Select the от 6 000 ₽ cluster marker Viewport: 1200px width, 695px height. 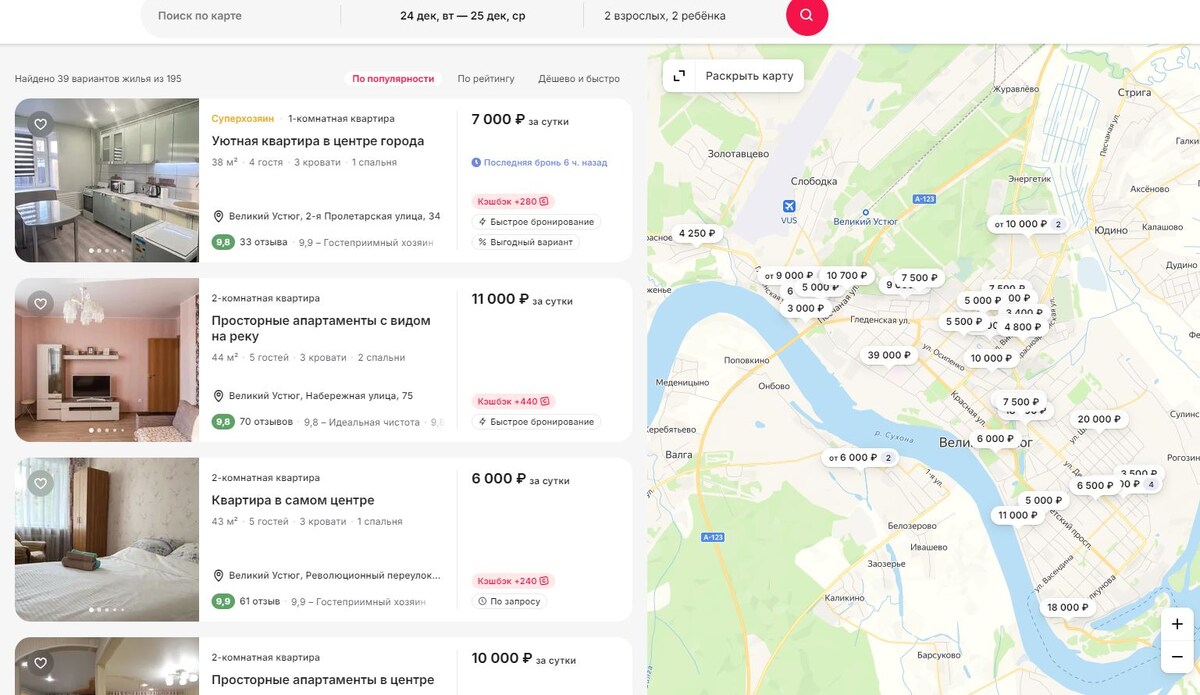point(860,458)
